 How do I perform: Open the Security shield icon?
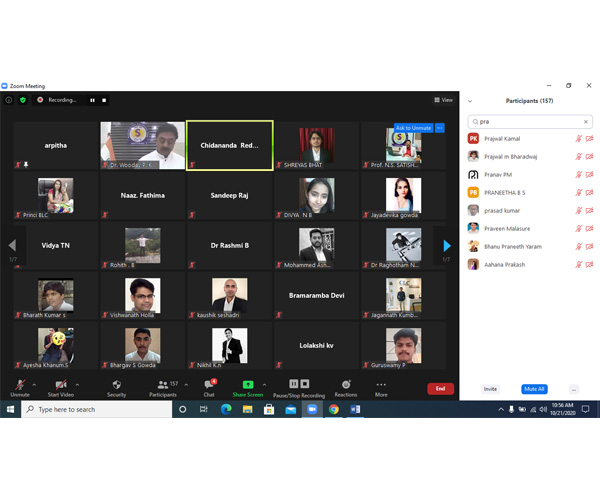117,384
